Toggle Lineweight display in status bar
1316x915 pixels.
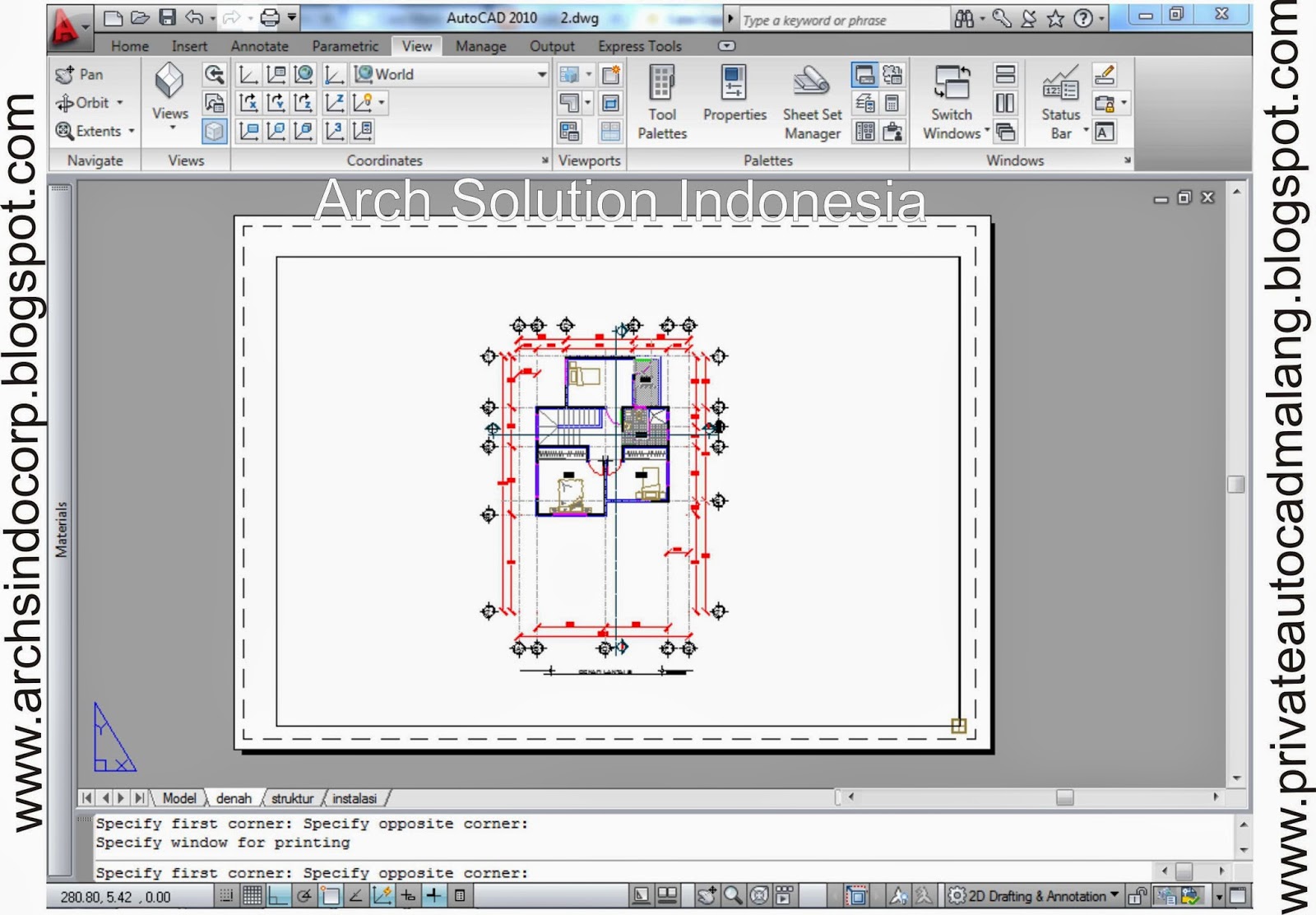434,895
